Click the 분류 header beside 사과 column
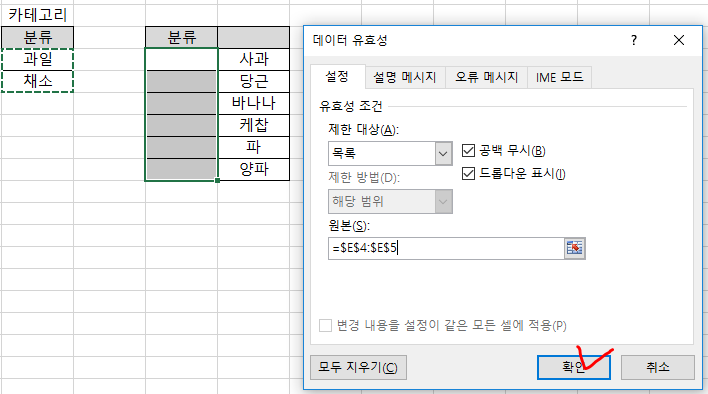 (x=182, y=37)
